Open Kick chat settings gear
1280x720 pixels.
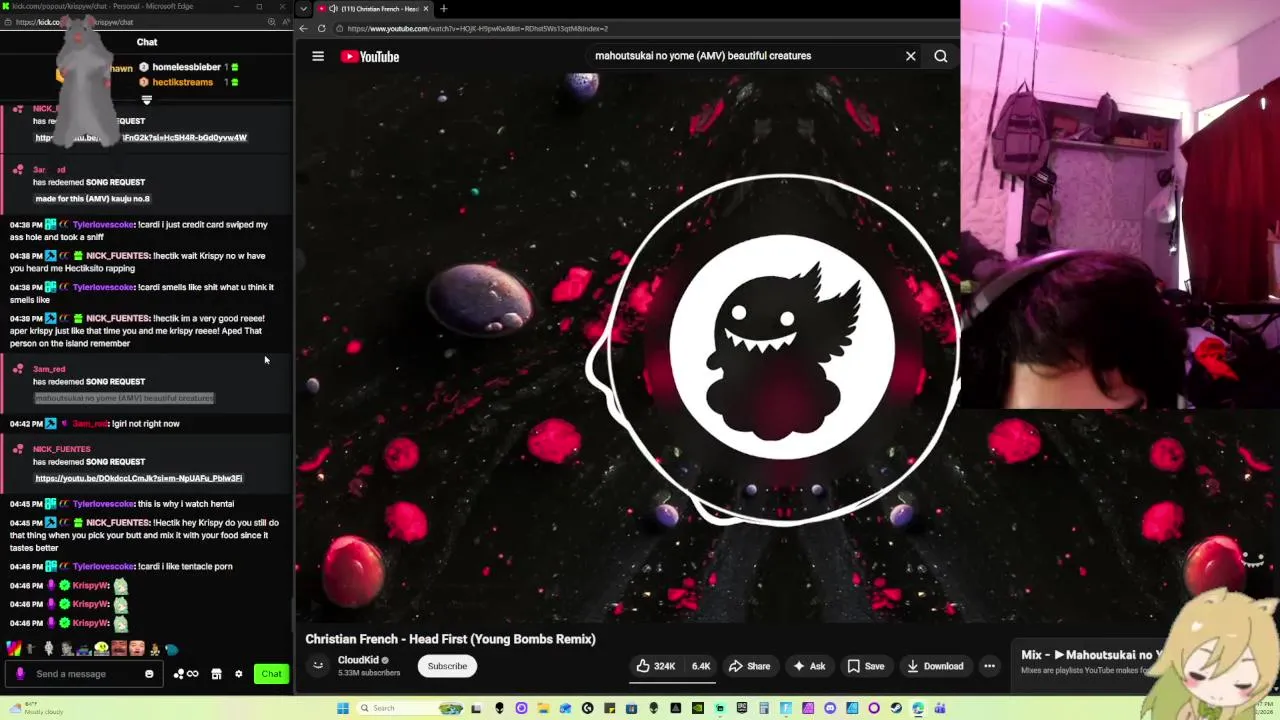[x=238, y=674]
